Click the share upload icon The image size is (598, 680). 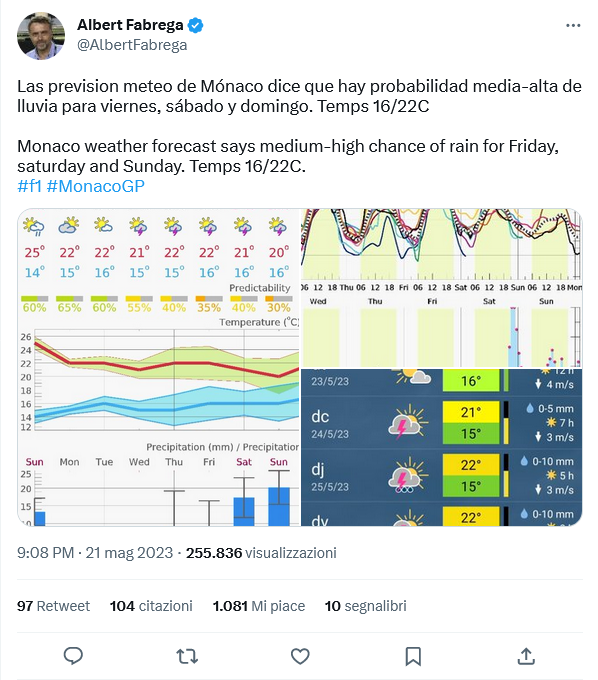tap(526, 656)
